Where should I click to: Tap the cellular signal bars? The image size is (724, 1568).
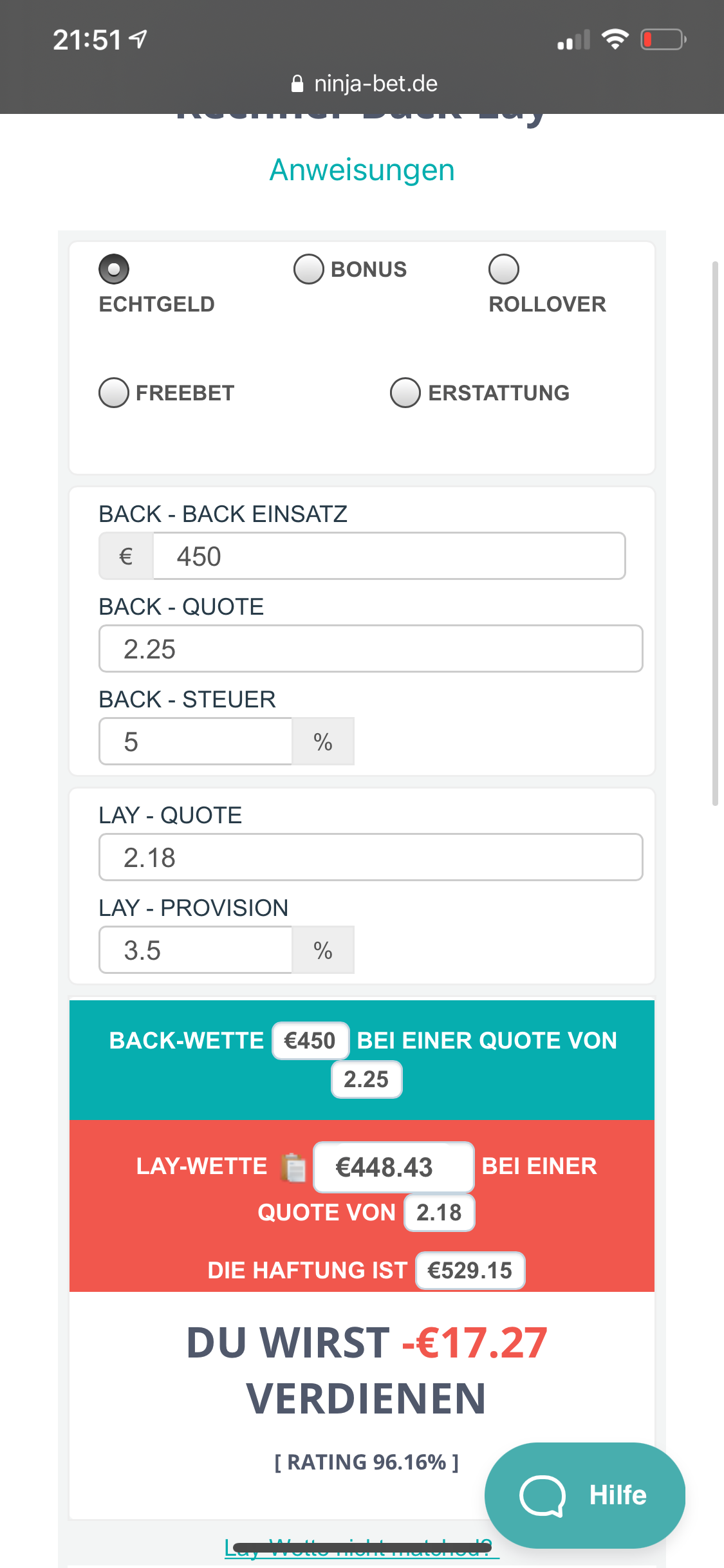pos(574,40)
